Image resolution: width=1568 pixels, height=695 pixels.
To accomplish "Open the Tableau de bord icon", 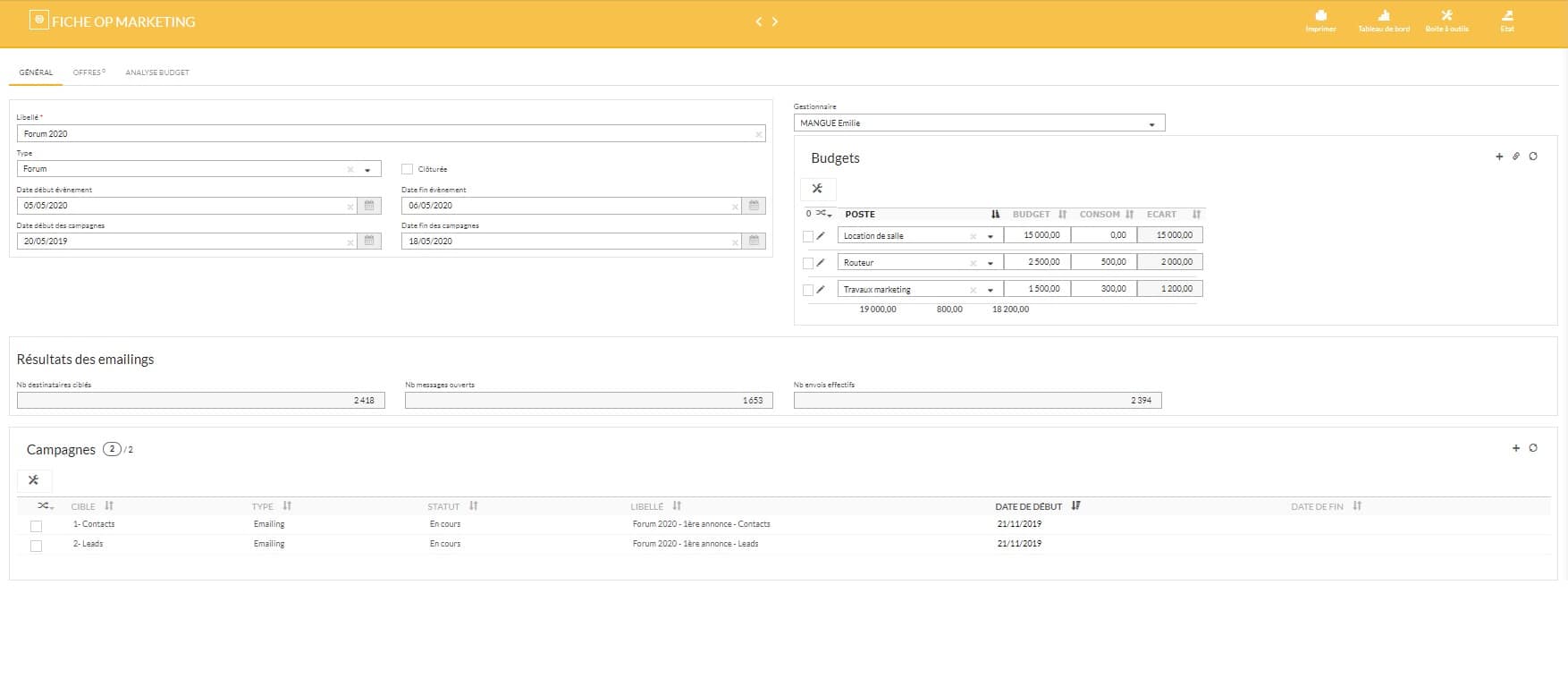I will click(1383, 16).
